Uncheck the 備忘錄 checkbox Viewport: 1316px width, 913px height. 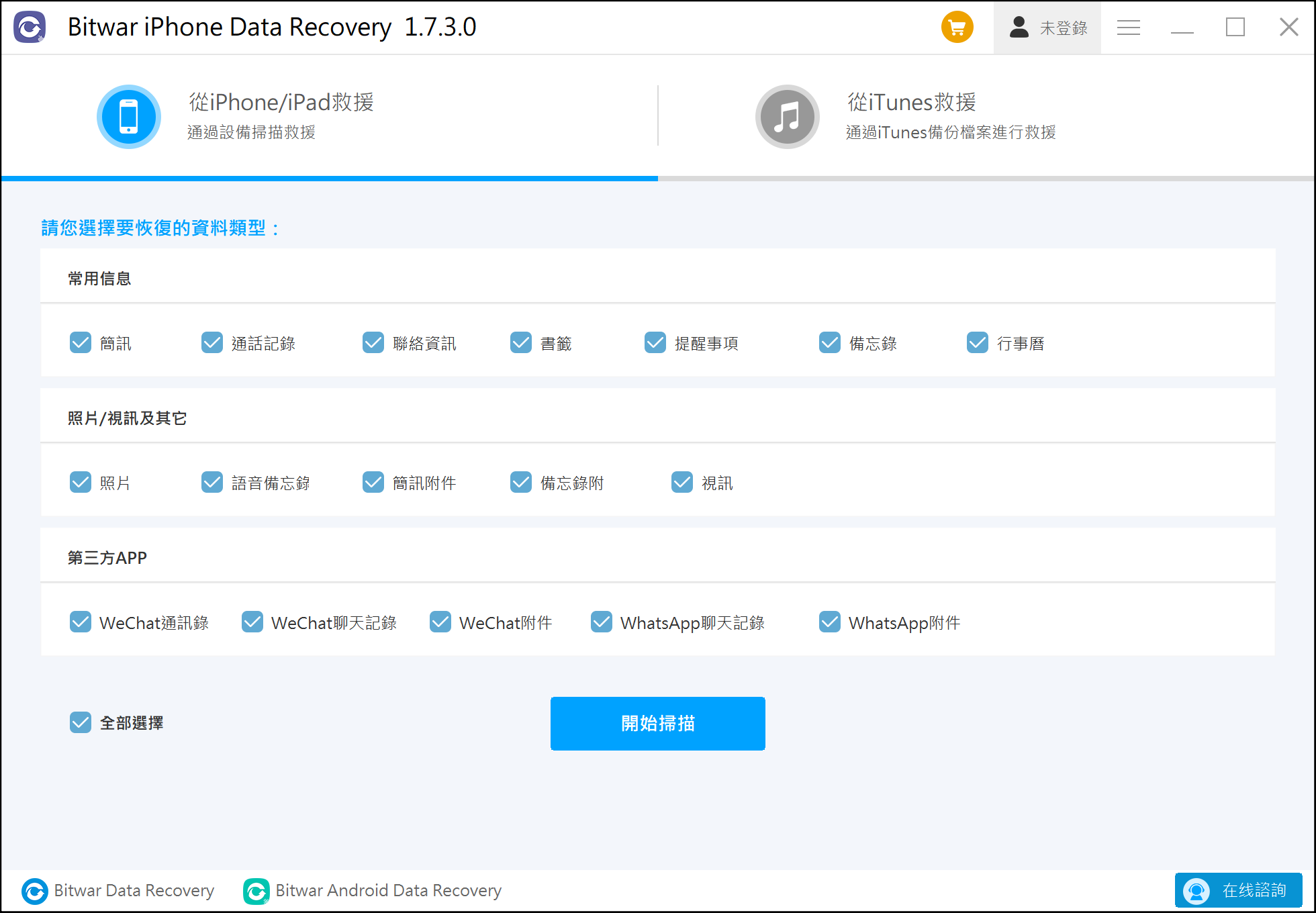(830, 342)
